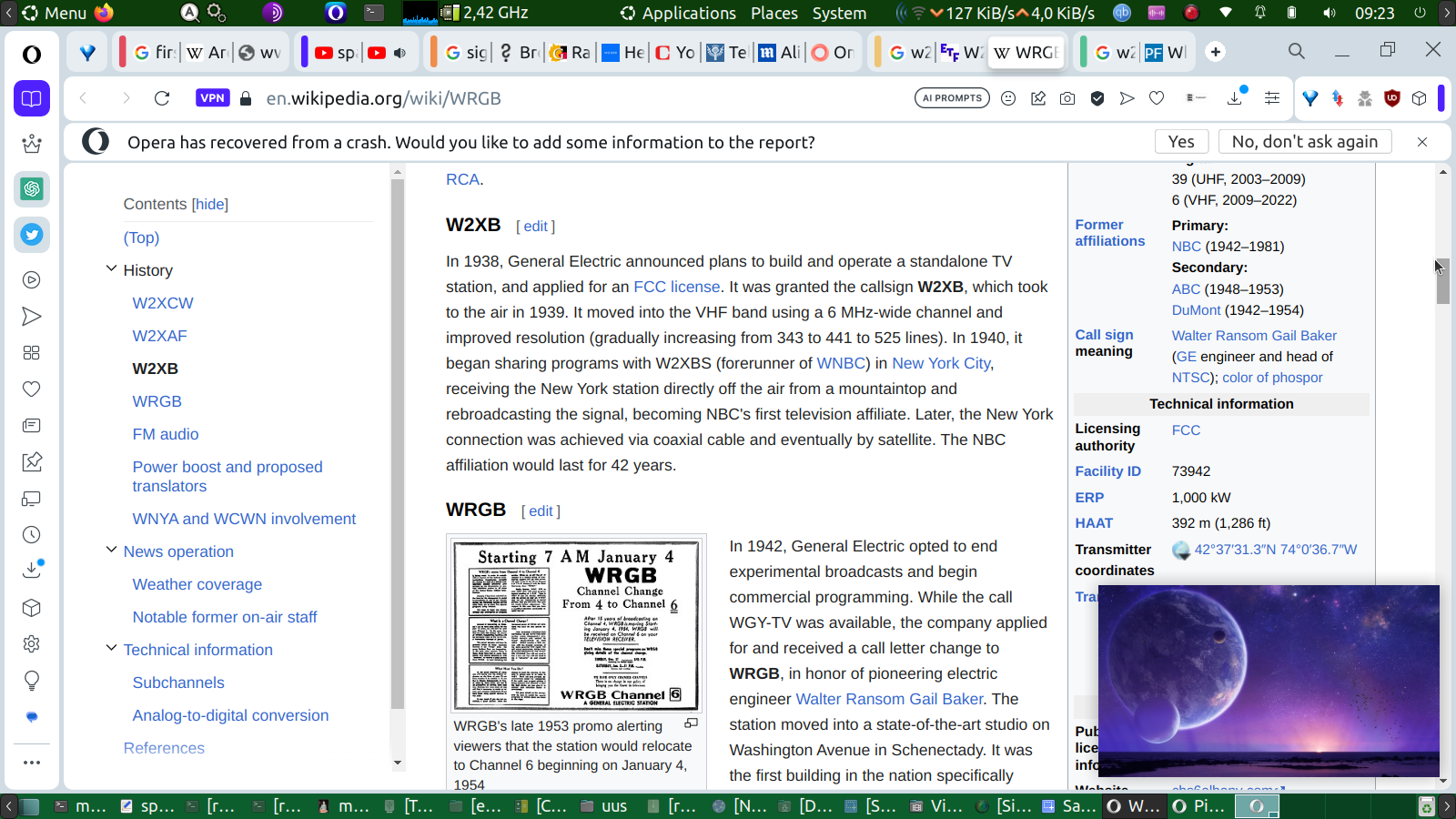Image resolution: width=1456 pixels, height=819 pixels.
Task: Hide the Contents sidebar list
Action: pyautogui.click(x=210, y=205)
